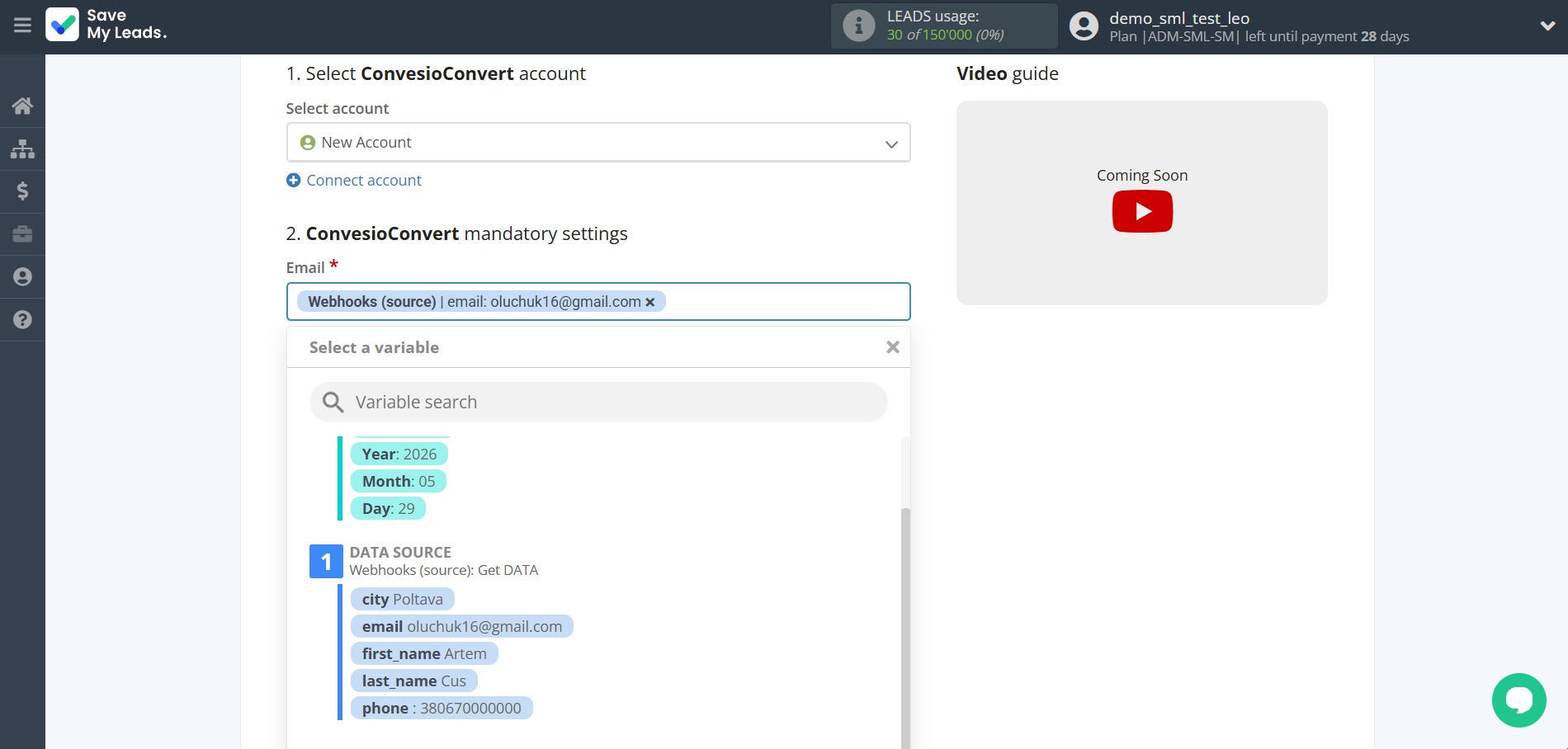Viewport: 1568px width, 749px height.
Task: Open the hamburger menu
Action: coord(22,26)
